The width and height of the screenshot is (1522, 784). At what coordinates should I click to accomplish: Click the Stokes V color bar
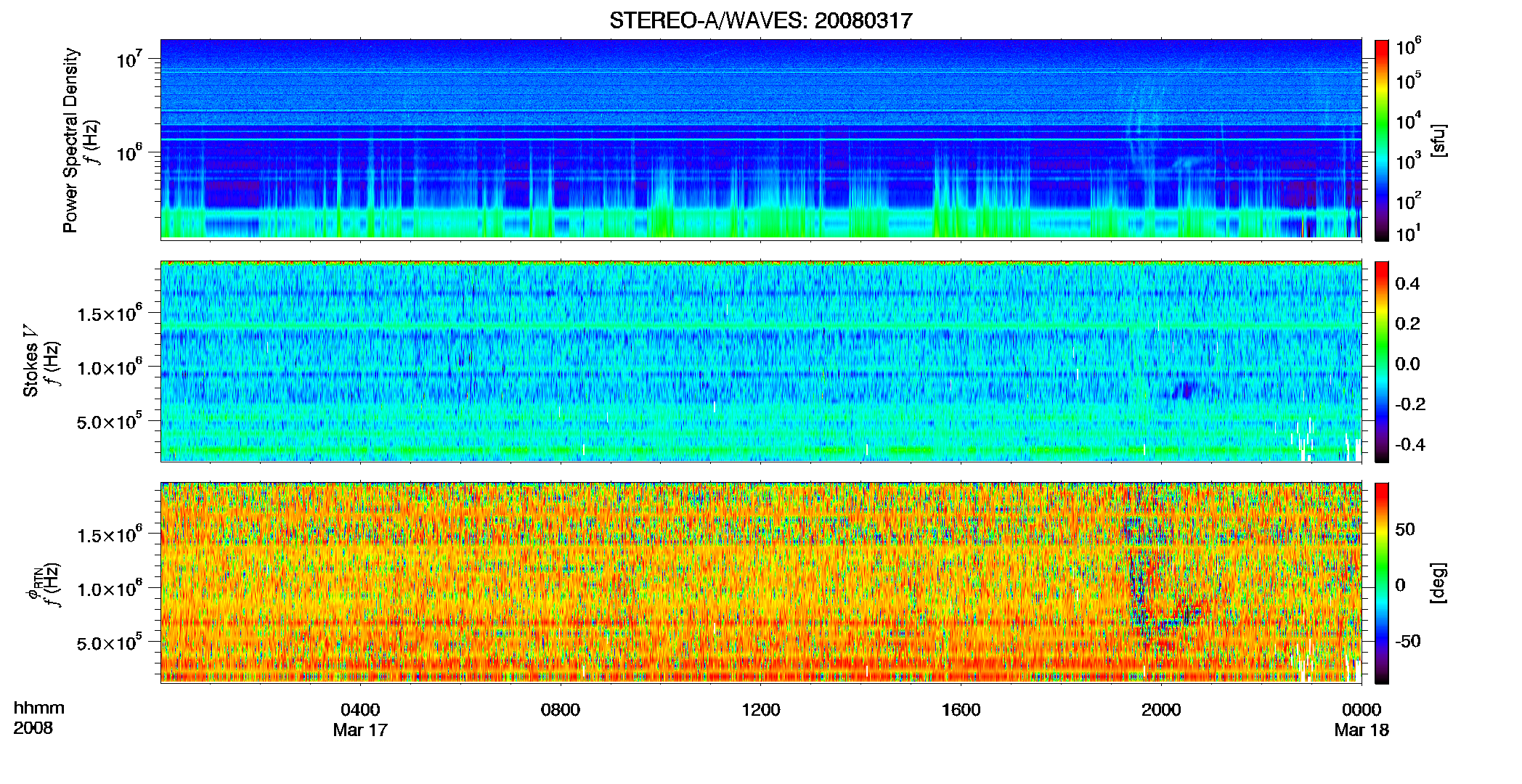(1382, 362)
